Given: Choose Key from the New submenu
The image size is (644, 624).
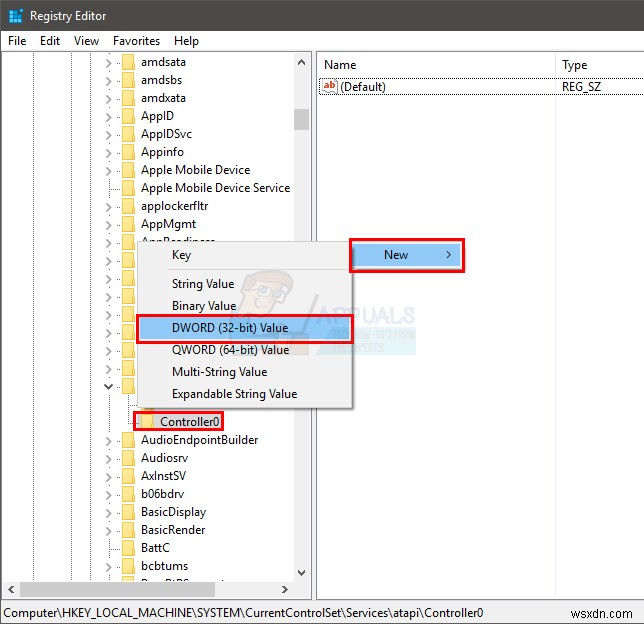Looking at the screenshot, I should click(244, 255).
